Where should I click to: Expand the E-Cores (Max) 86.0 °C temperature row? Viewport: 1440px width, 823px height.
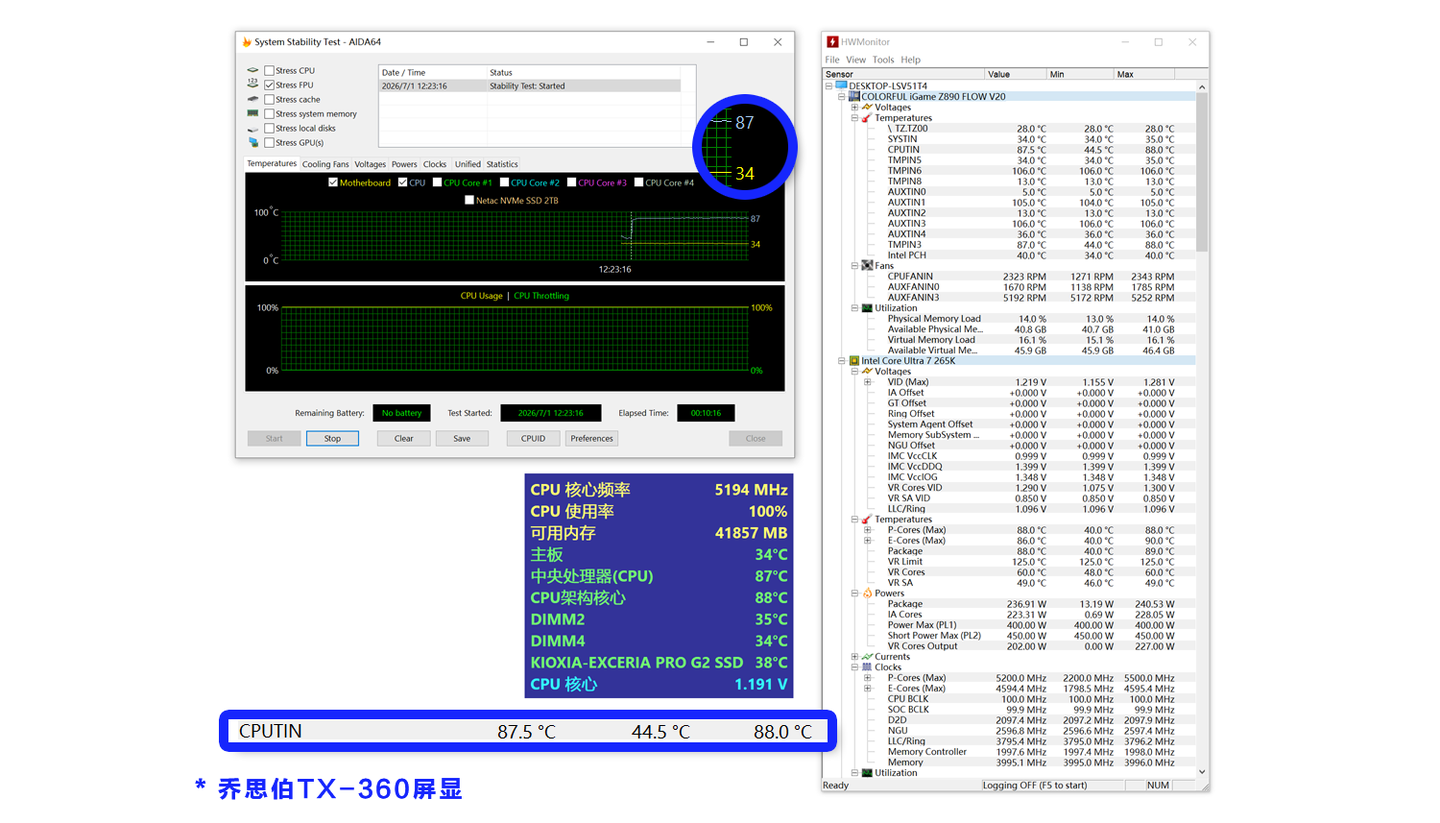tap(868, 541)
